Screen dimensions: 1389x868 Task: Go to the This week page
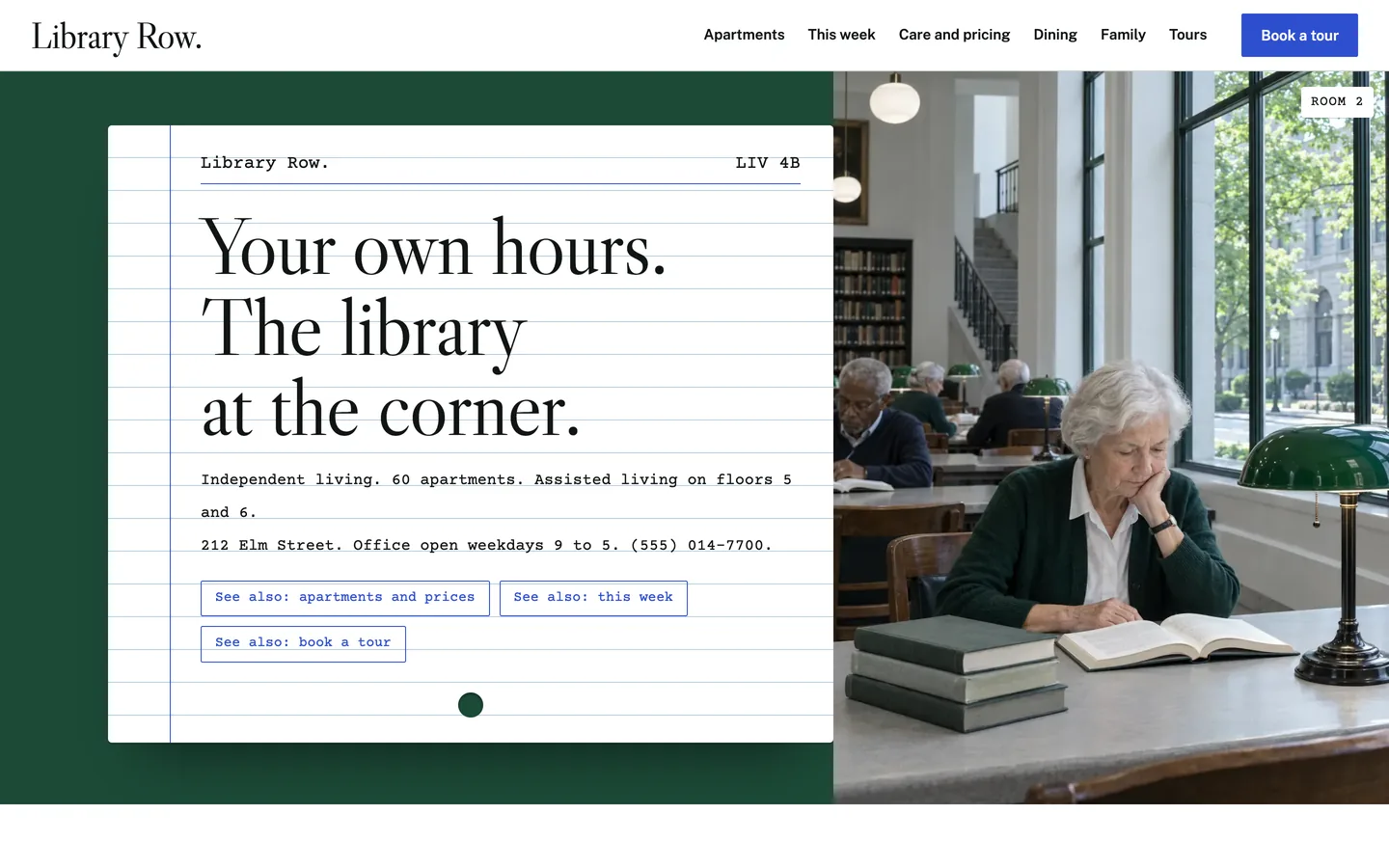841,35
